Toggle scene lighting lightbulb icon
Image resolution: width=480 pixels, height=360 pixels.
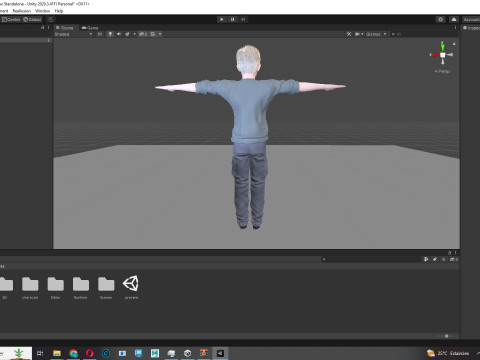click(x=110, y=34)
